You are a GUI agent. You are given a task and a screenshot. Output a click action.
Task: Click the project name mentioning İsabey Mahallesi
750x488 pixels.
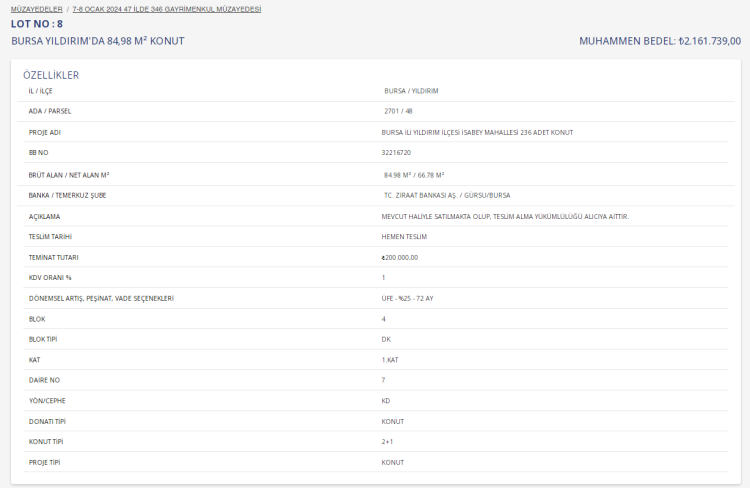pyautogui.click(x=477, y=132)
